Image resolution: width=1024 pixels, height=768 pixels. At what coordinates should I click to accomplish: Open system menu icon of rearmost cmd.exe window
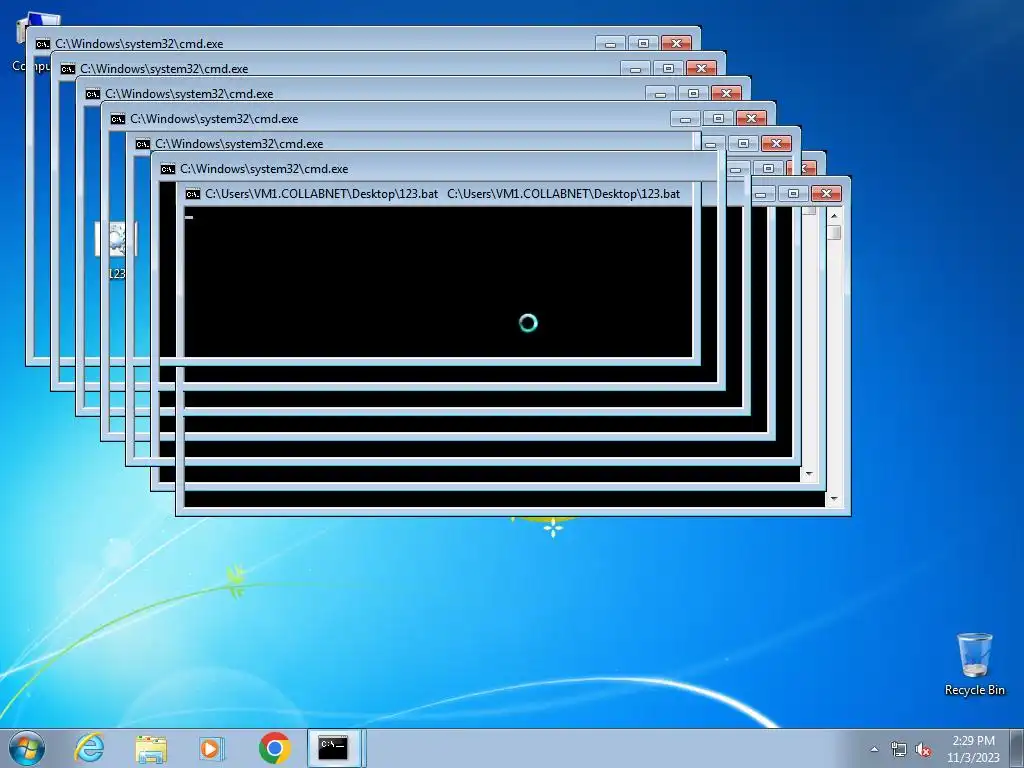[x=42, y=44]
